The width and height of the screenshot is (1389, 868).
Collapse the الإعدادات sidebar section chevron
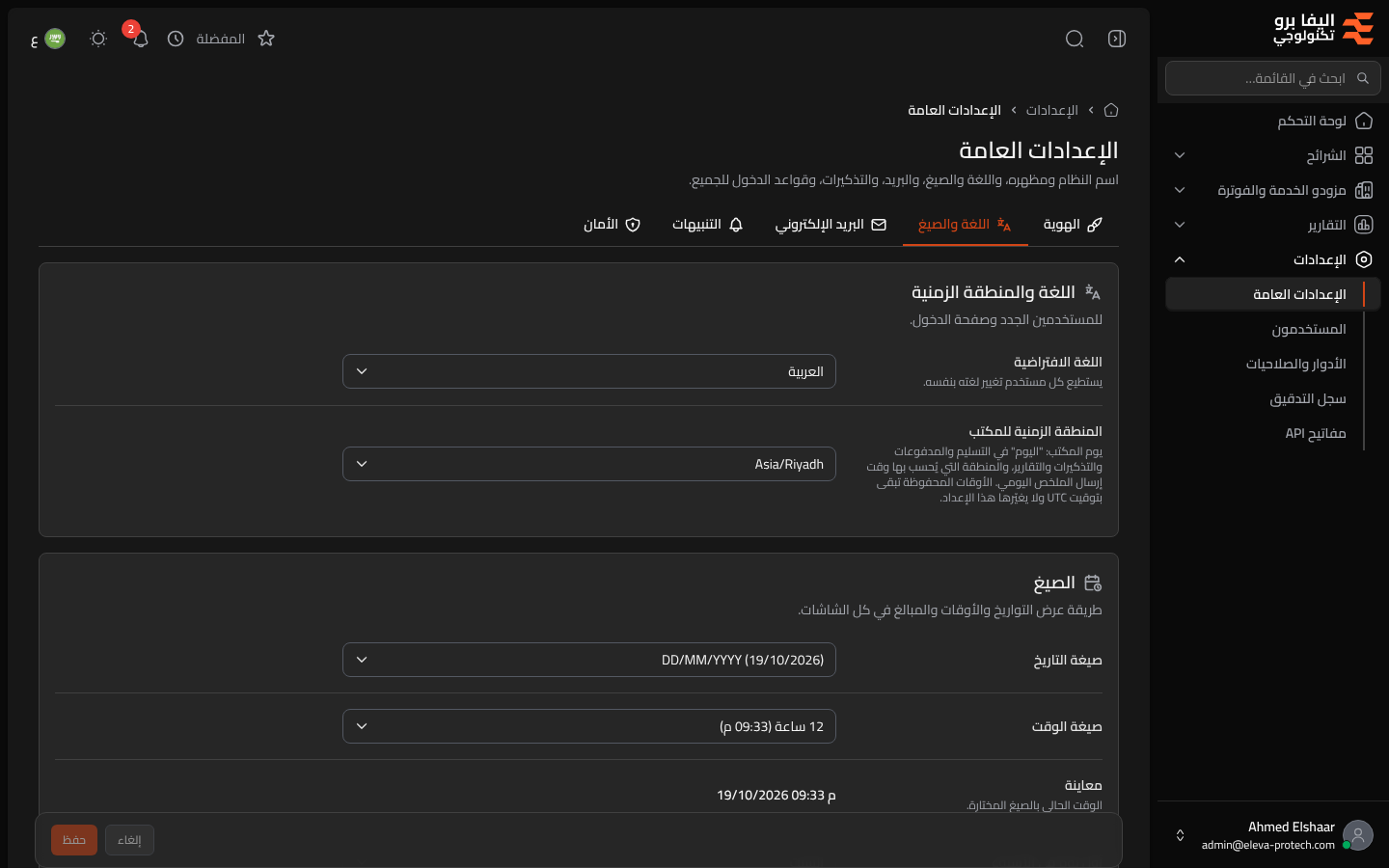[1180, 259]
